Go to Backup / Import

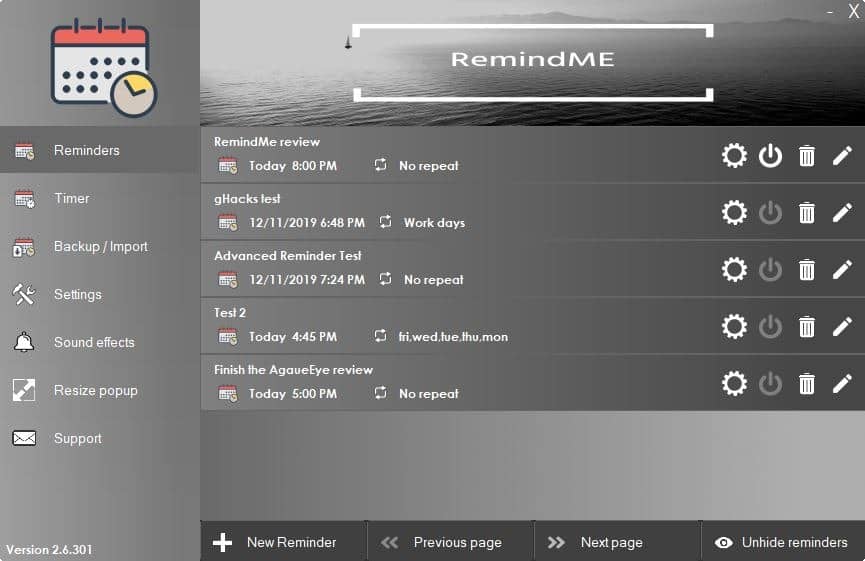(100, 246)
